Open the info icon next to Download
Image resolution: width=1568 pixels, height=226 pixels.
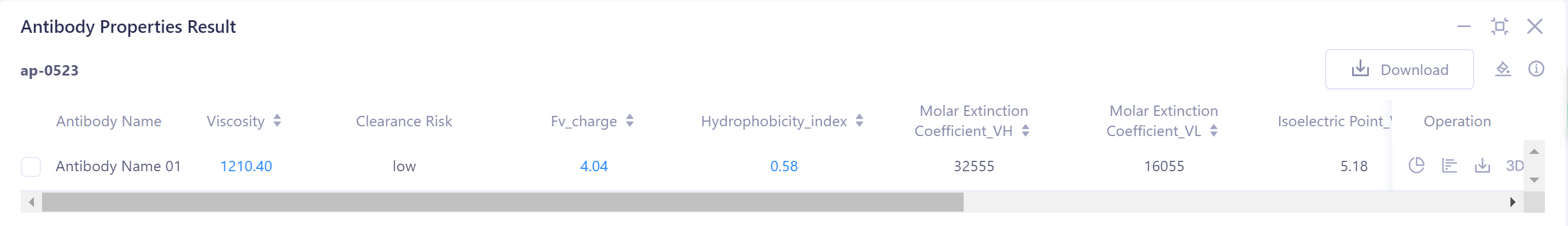[1536, 69]
